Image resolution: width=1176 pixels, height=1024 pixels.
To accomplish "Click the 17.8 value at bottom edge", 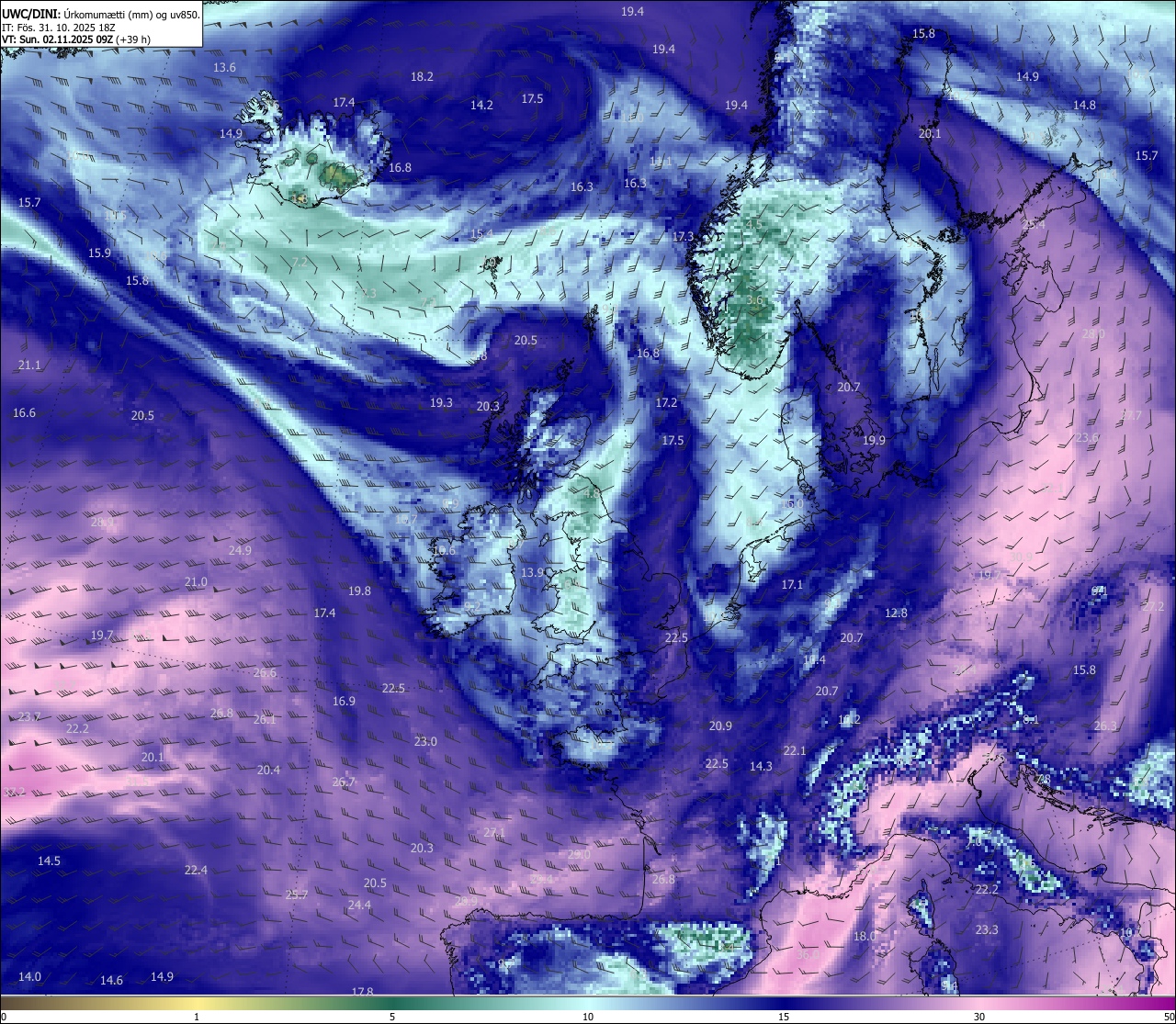I will point(362,992).
